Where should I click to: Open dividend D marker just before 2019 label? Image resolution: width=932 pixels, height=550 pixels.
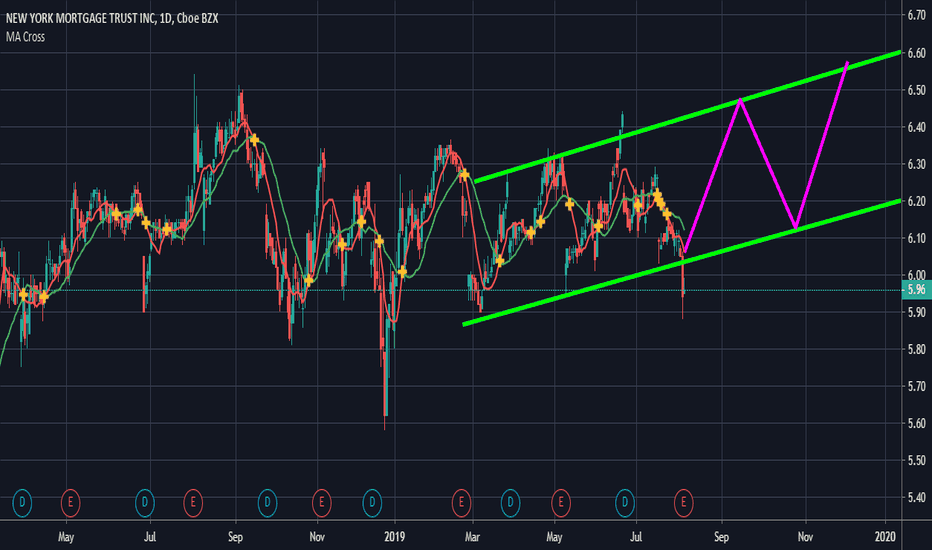click(372, 503)
